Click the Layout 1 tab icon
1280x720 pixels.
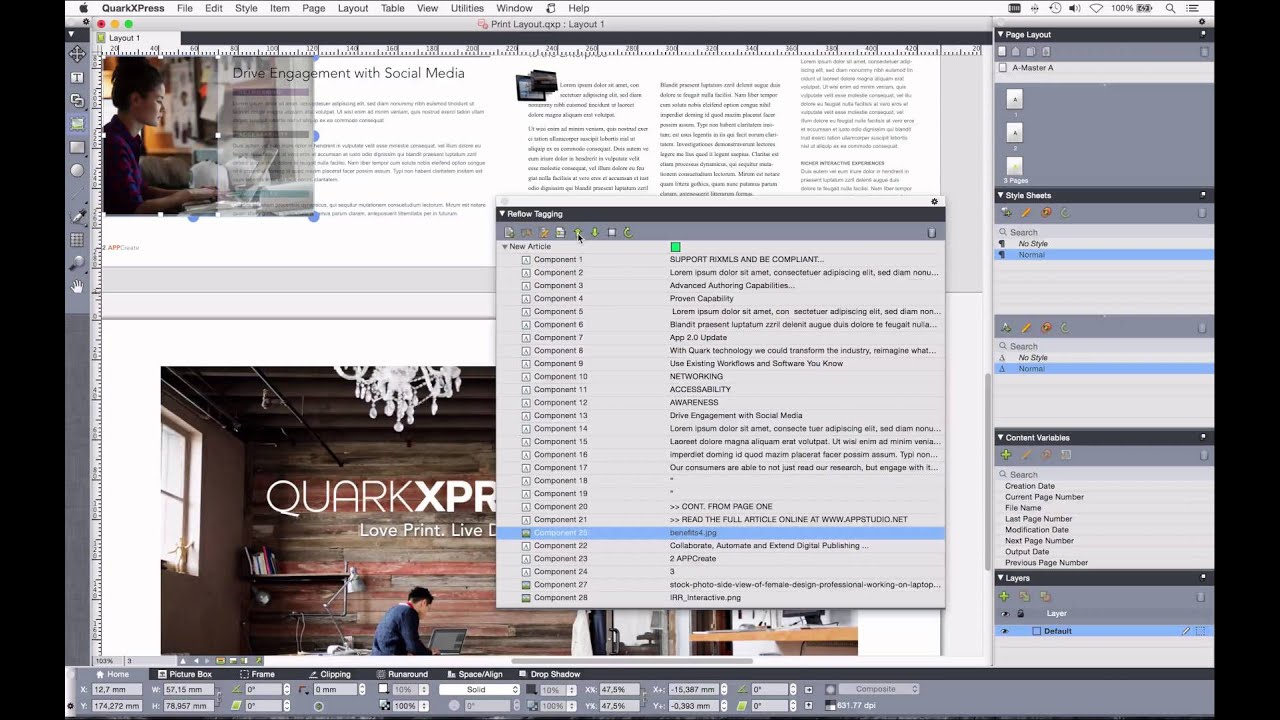(101, 38)
